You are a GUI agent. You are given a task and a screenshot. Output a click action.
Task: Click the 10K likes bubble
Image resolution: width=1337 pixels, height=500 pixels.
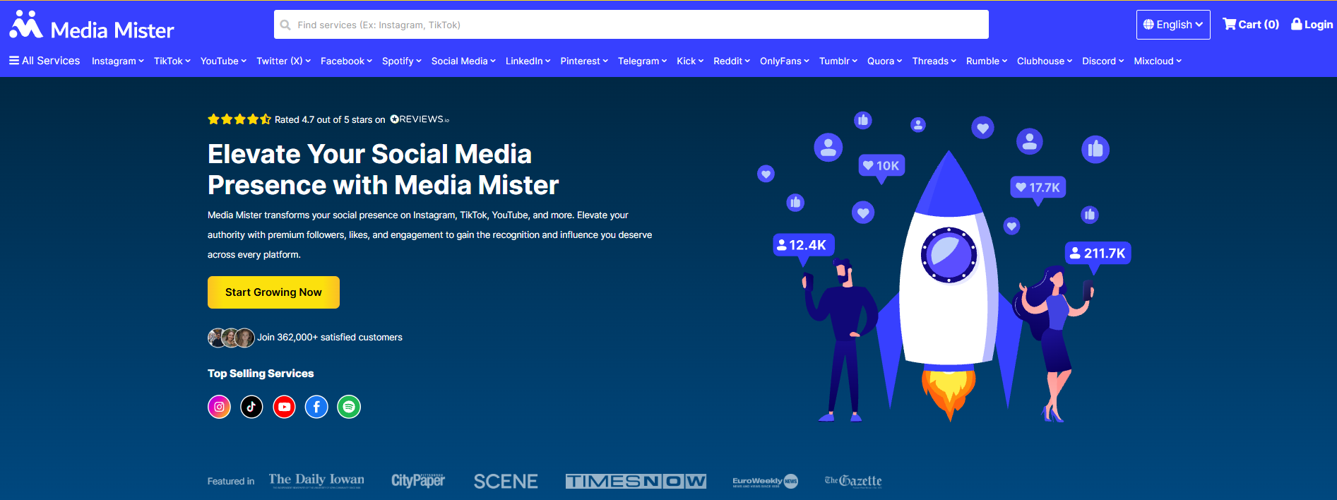(x=881, y=166)
